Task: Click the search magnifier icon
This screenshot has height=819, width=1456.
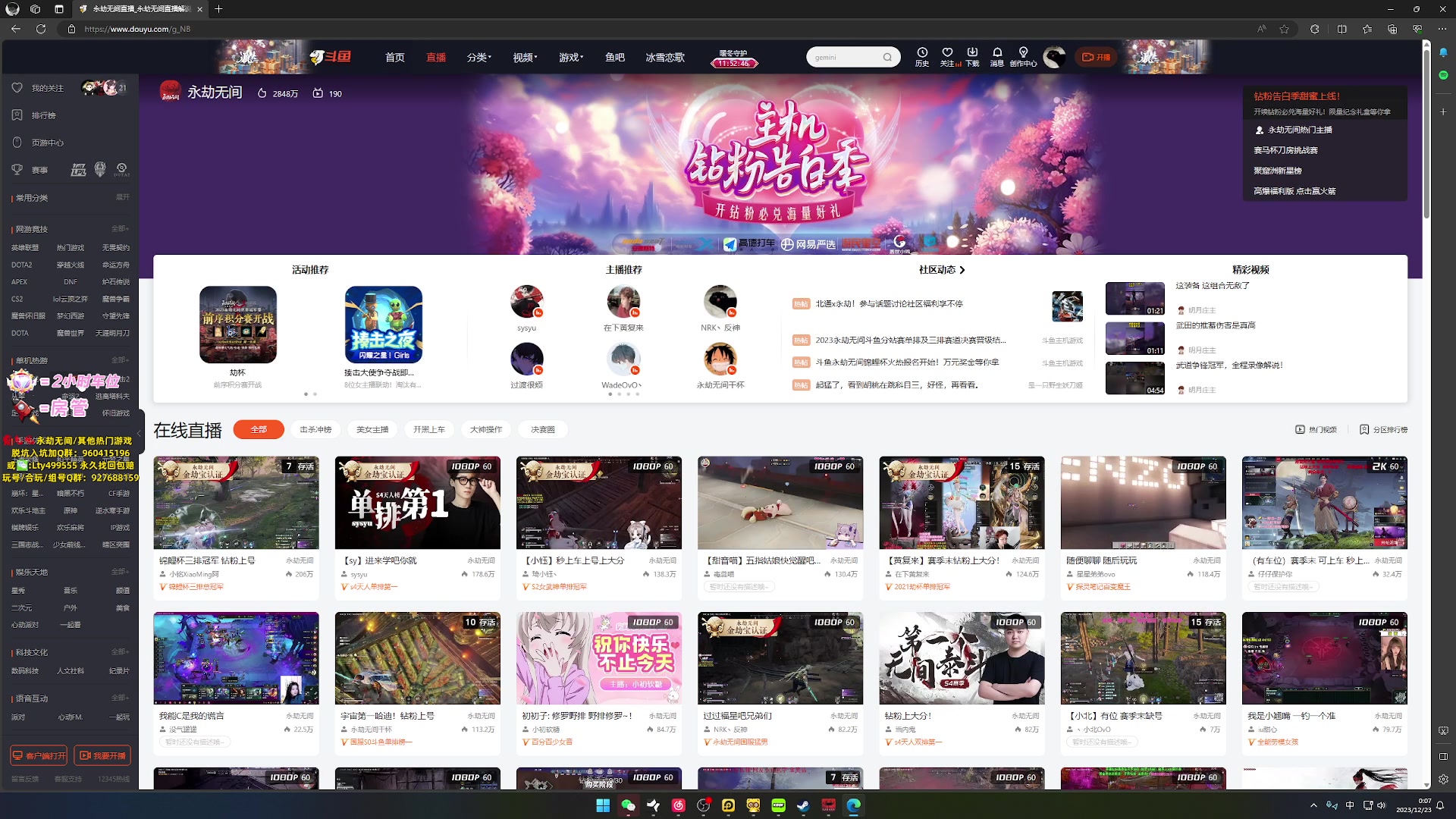Action: (x=887, y=58)
